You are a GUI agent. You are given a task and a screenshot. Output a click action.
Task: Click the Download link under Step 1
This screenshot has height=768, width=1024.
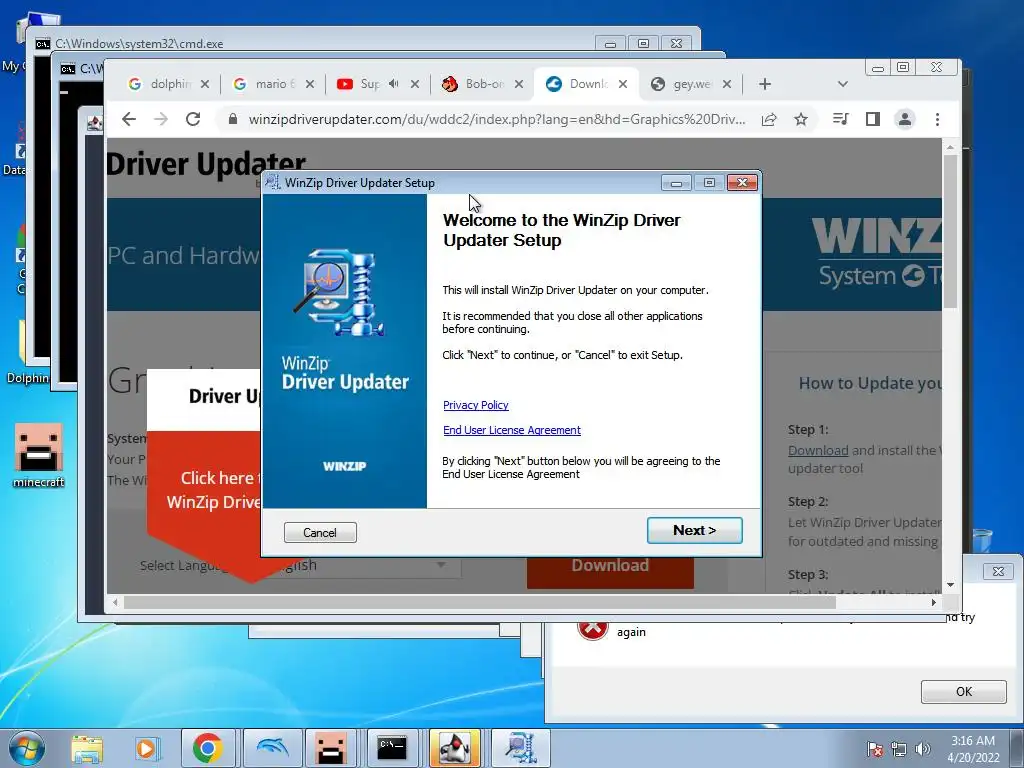pos(818,450)
